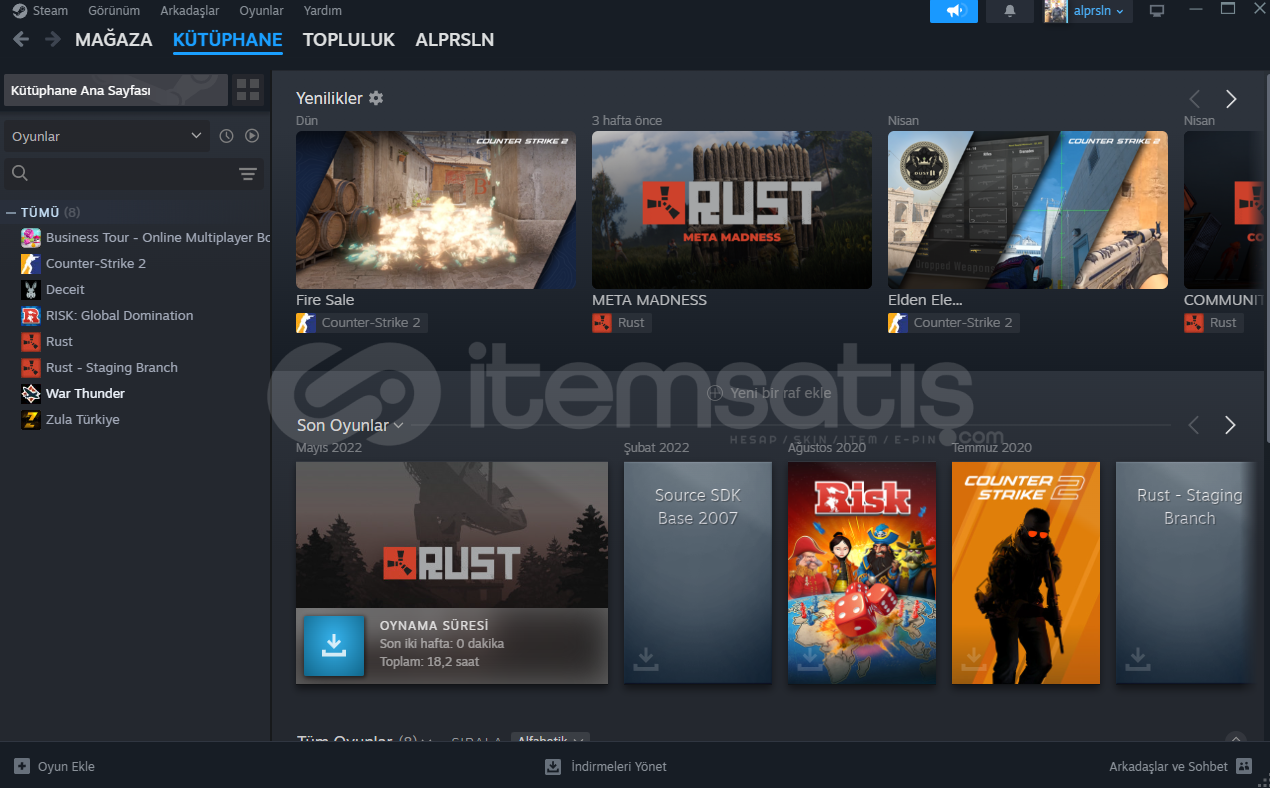Image resolution: width=1270 pixels, height=788 pixels.
Task: Toggle grid collections view icon
Action: pyautogui.click(x=248, y=91)
